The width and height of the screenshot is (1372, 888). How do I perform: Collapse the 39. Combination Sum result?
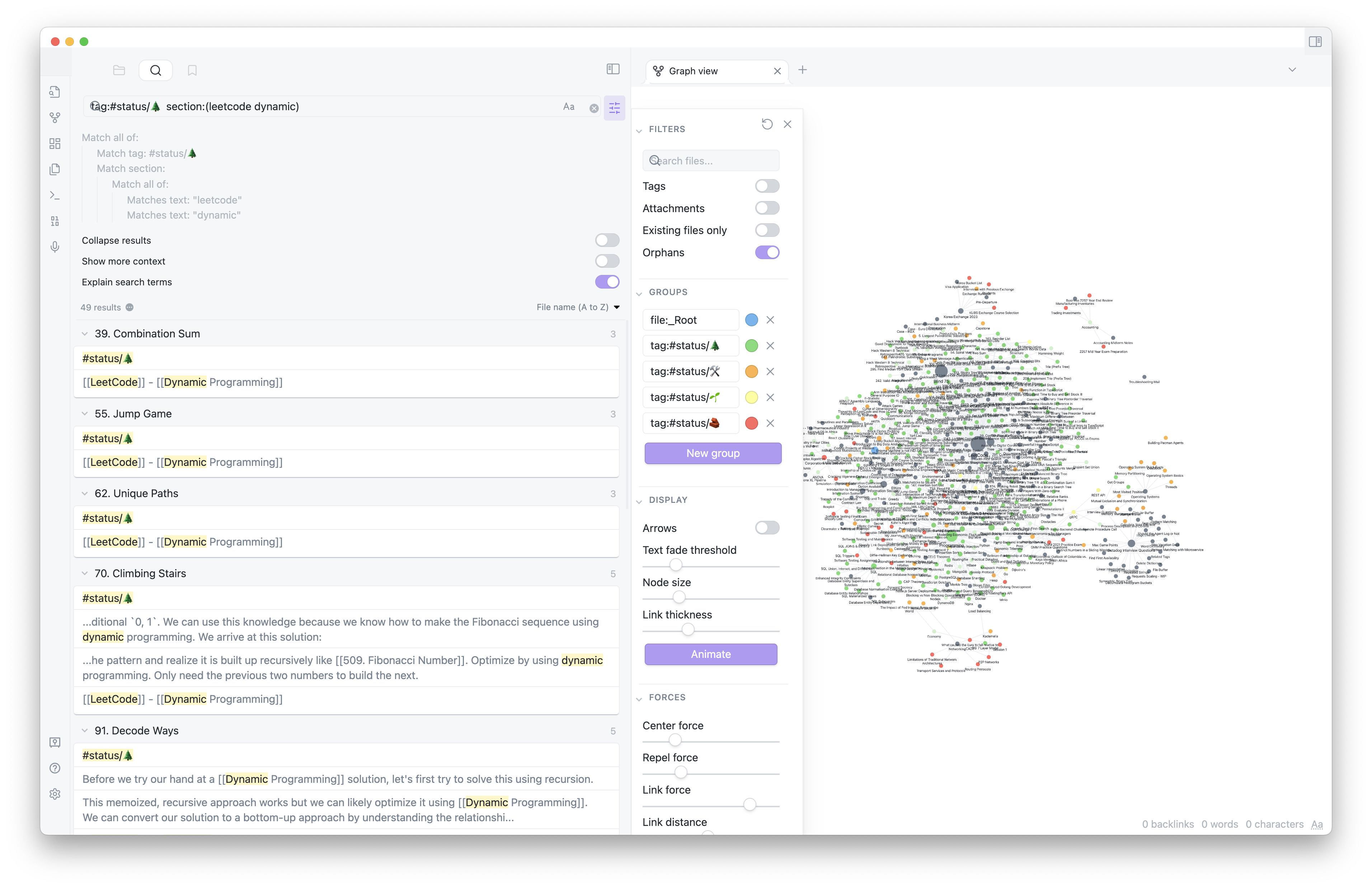coord(85,334)
